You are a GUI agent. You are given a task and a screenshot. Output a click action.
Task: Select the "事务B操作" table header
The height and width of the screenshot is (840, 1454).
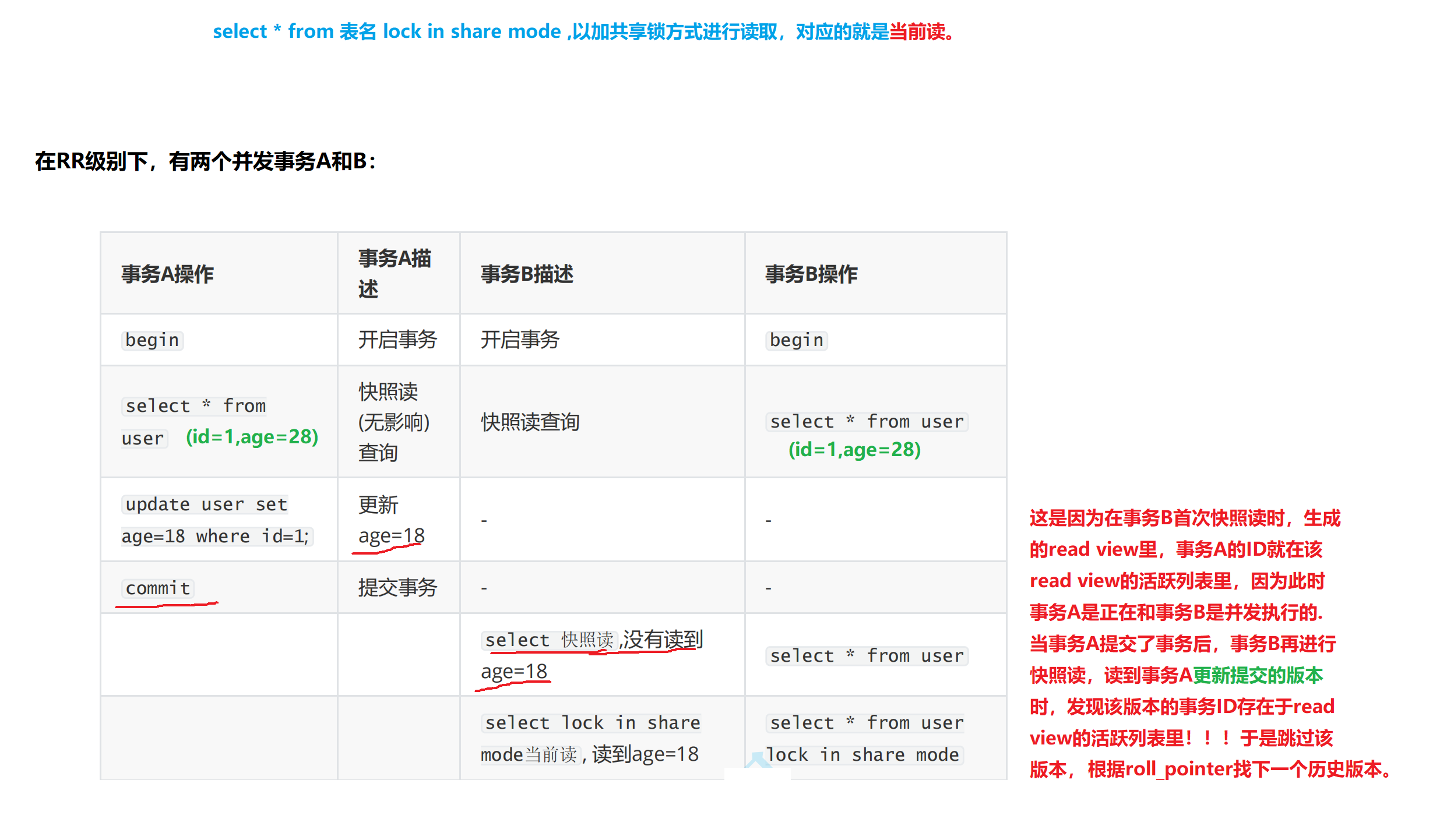point(811,274)
